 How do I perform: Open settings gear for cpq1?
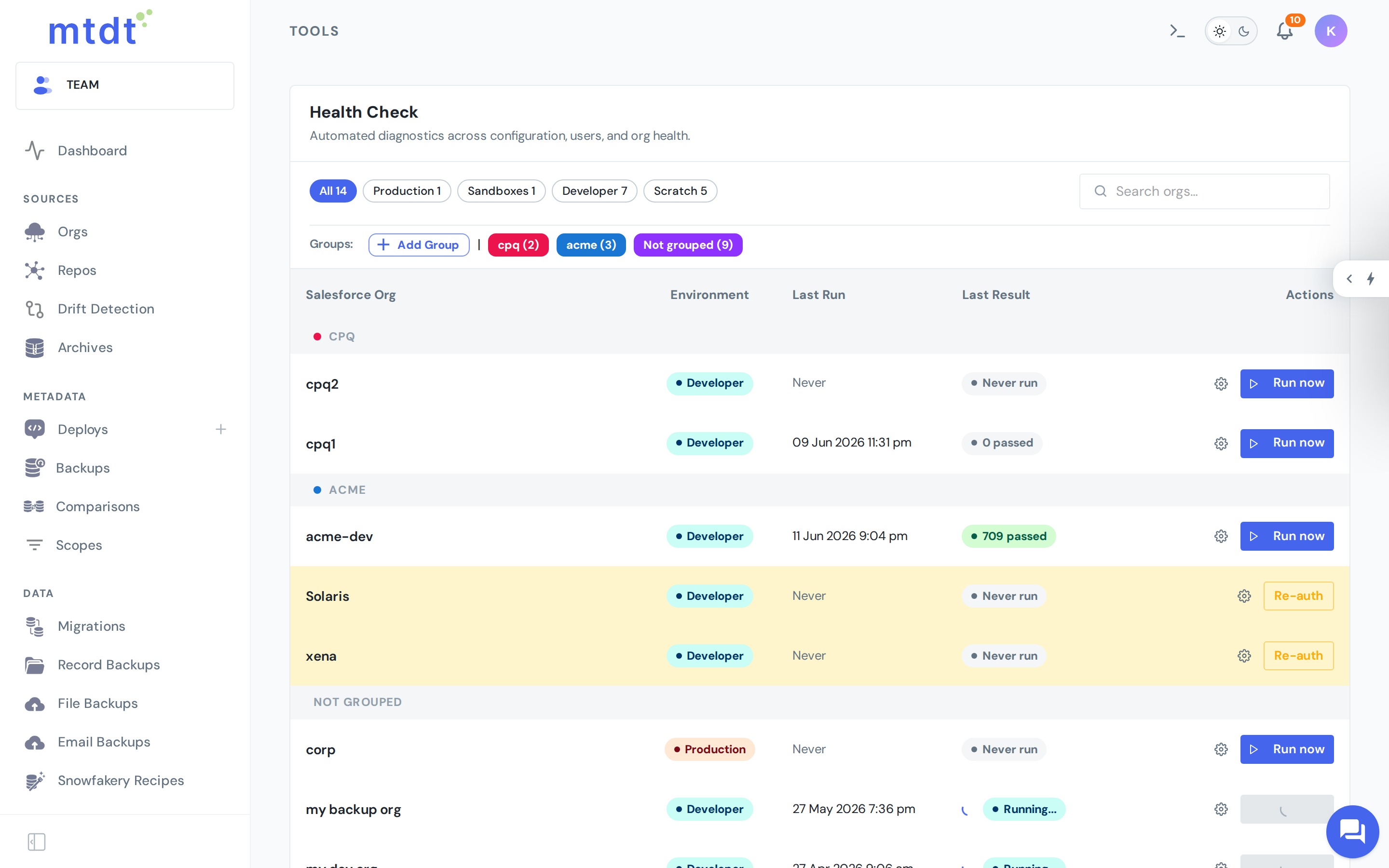pyautogui.click(x=1221, y=443)
